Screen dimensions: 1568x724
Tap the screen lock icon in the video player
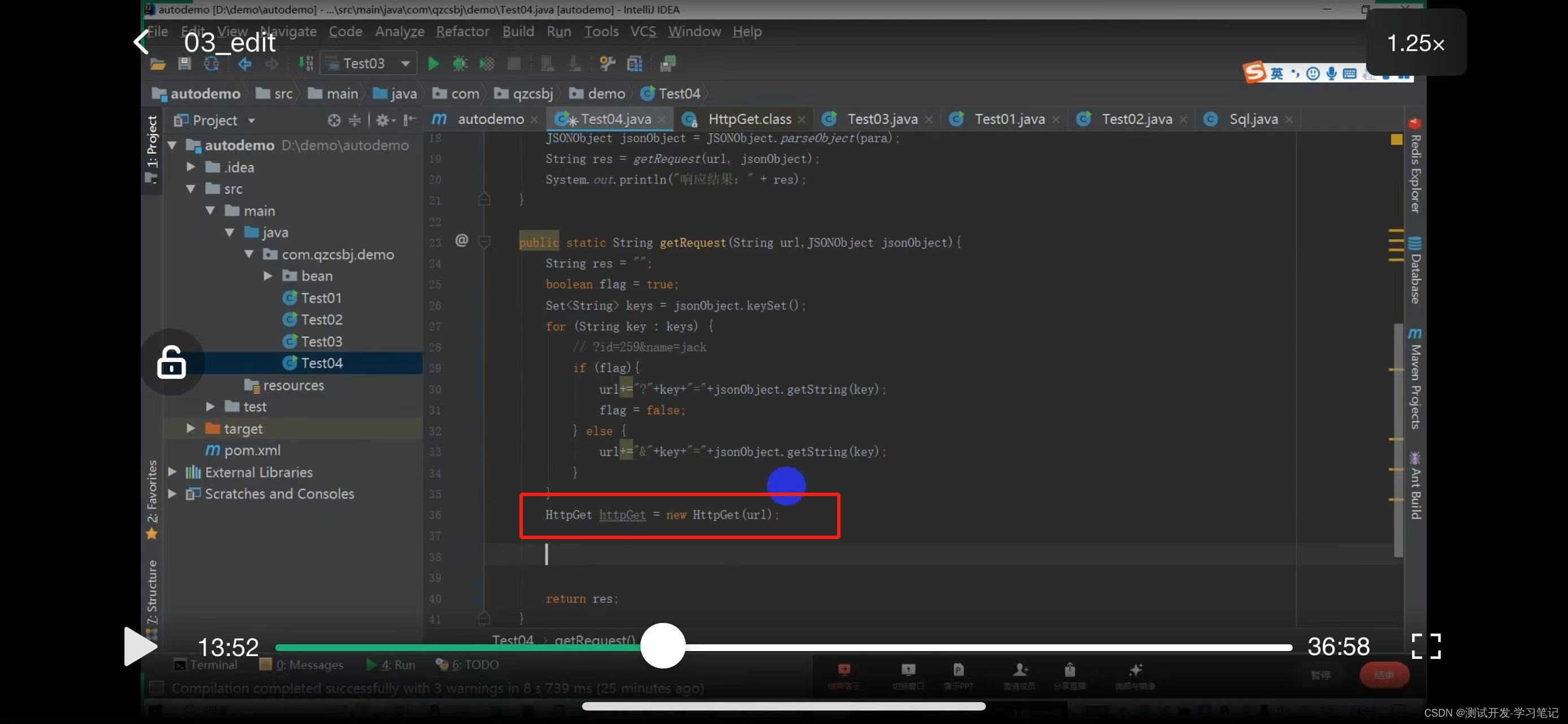coord(171,361)
